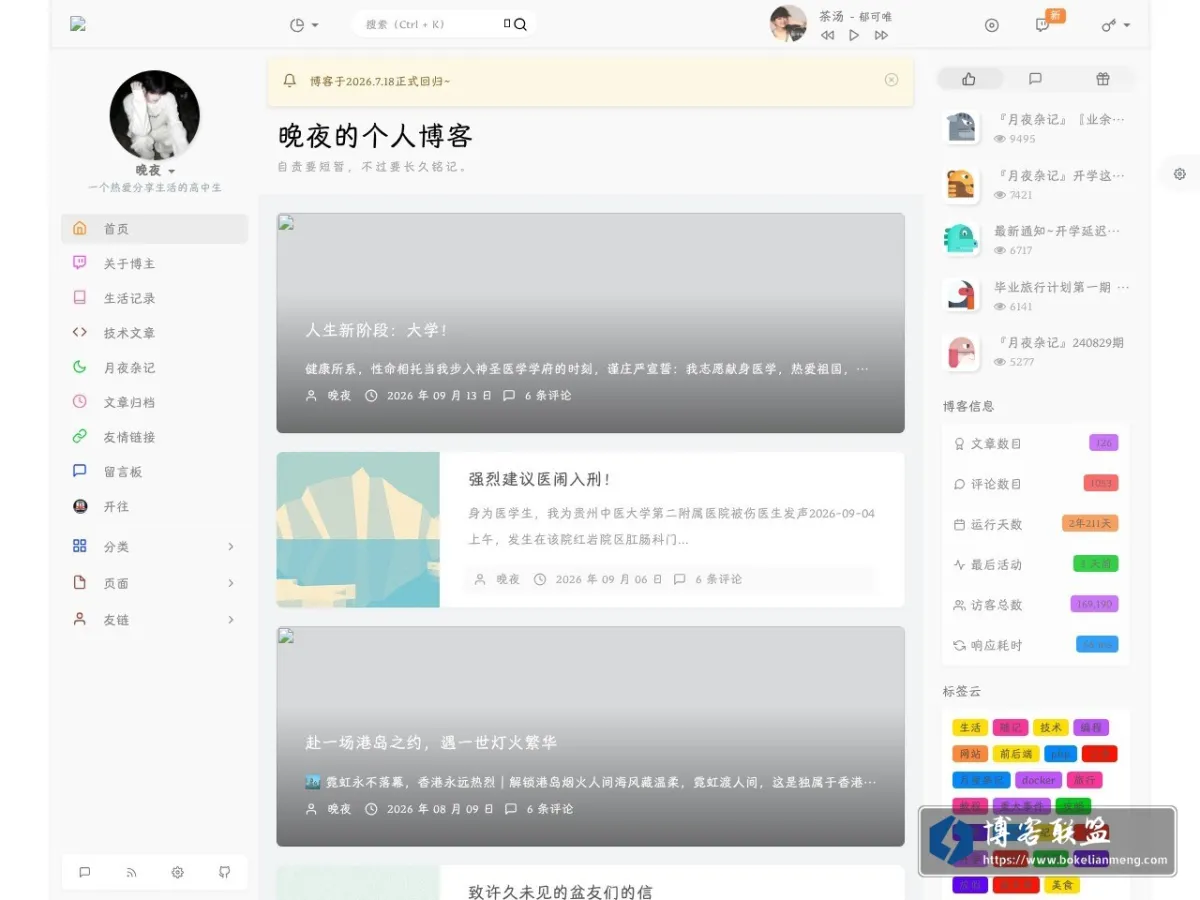Open the post 人生新阶段：大学！

click(x=376, y=330)
